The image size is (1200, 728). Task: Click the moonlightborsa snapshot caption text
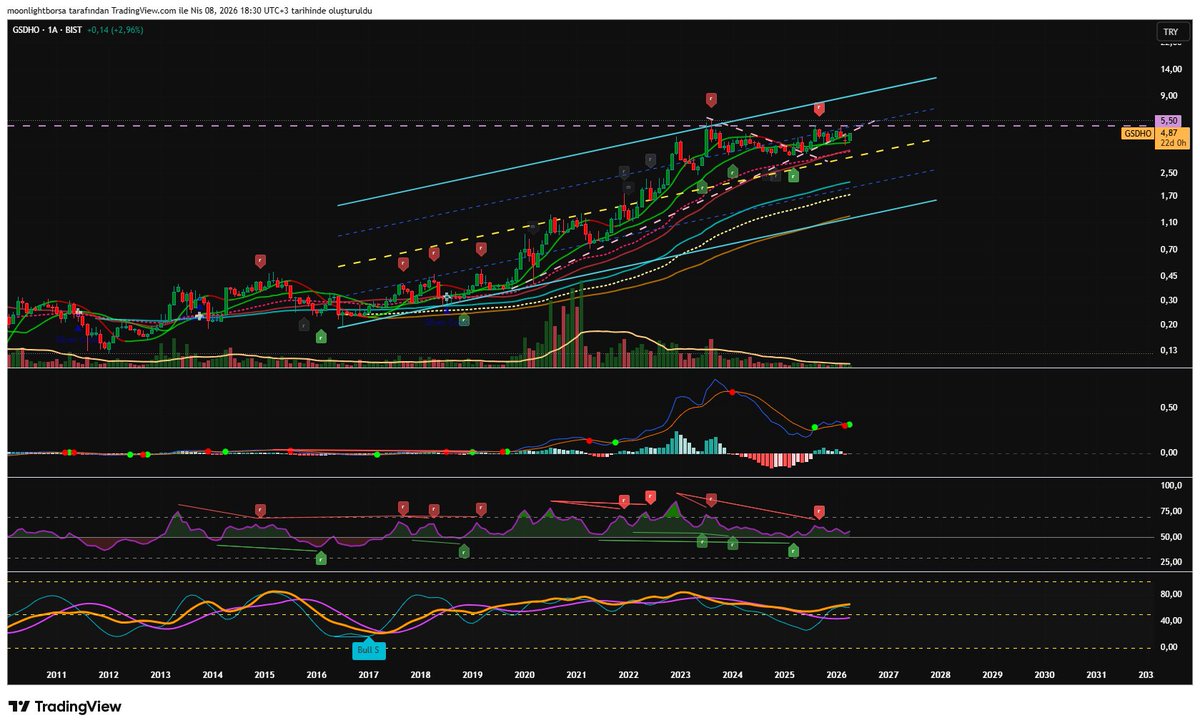point(190,9)
